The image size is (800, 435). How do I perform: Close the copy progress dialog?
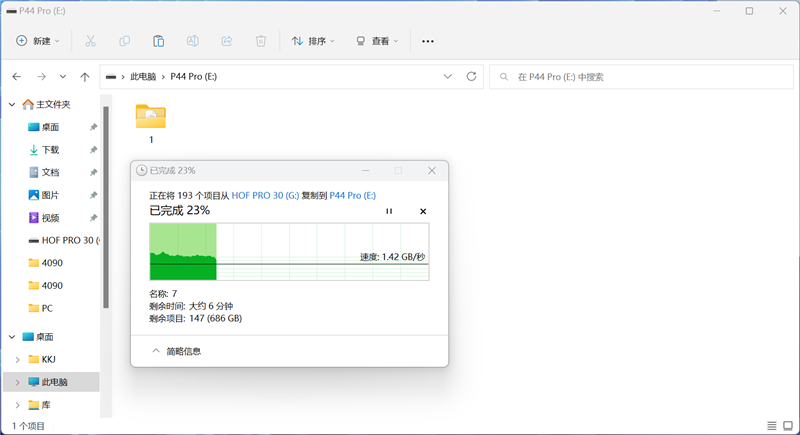click(432, 170)
